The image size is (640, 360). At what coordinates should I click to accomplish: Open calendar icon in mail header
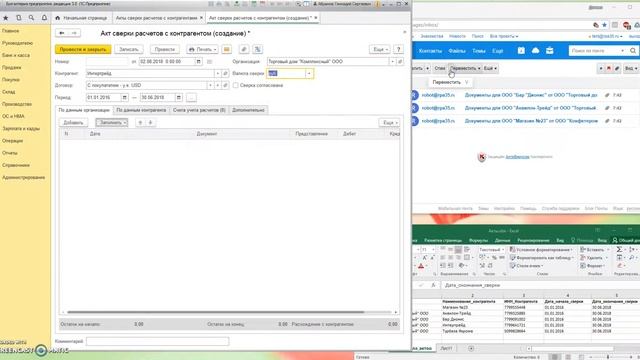(x=521, y=51)
